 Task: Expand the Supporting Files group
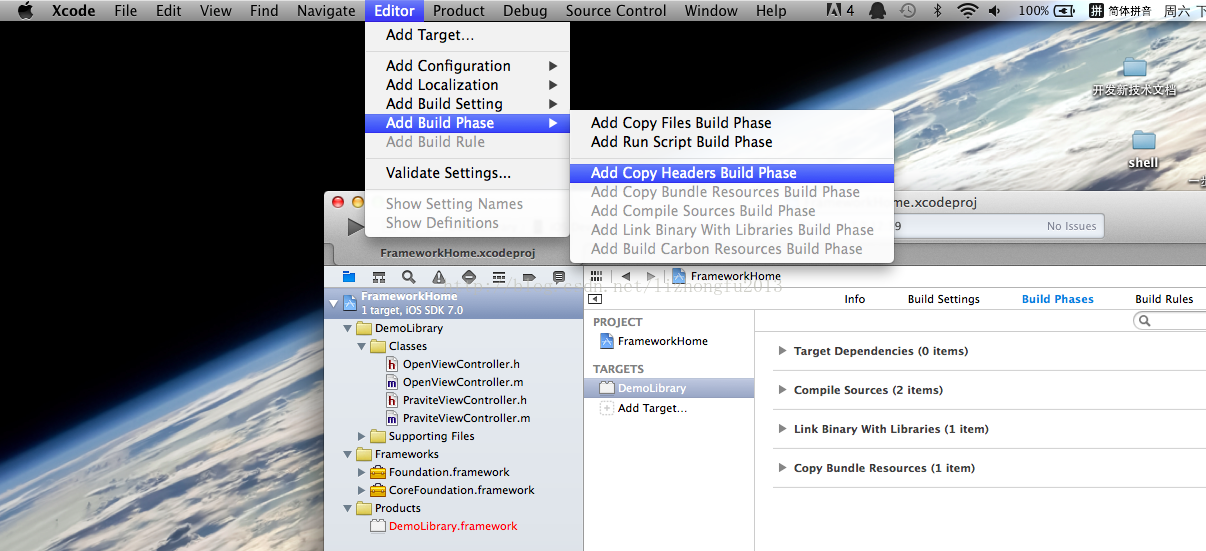(362, 436)
